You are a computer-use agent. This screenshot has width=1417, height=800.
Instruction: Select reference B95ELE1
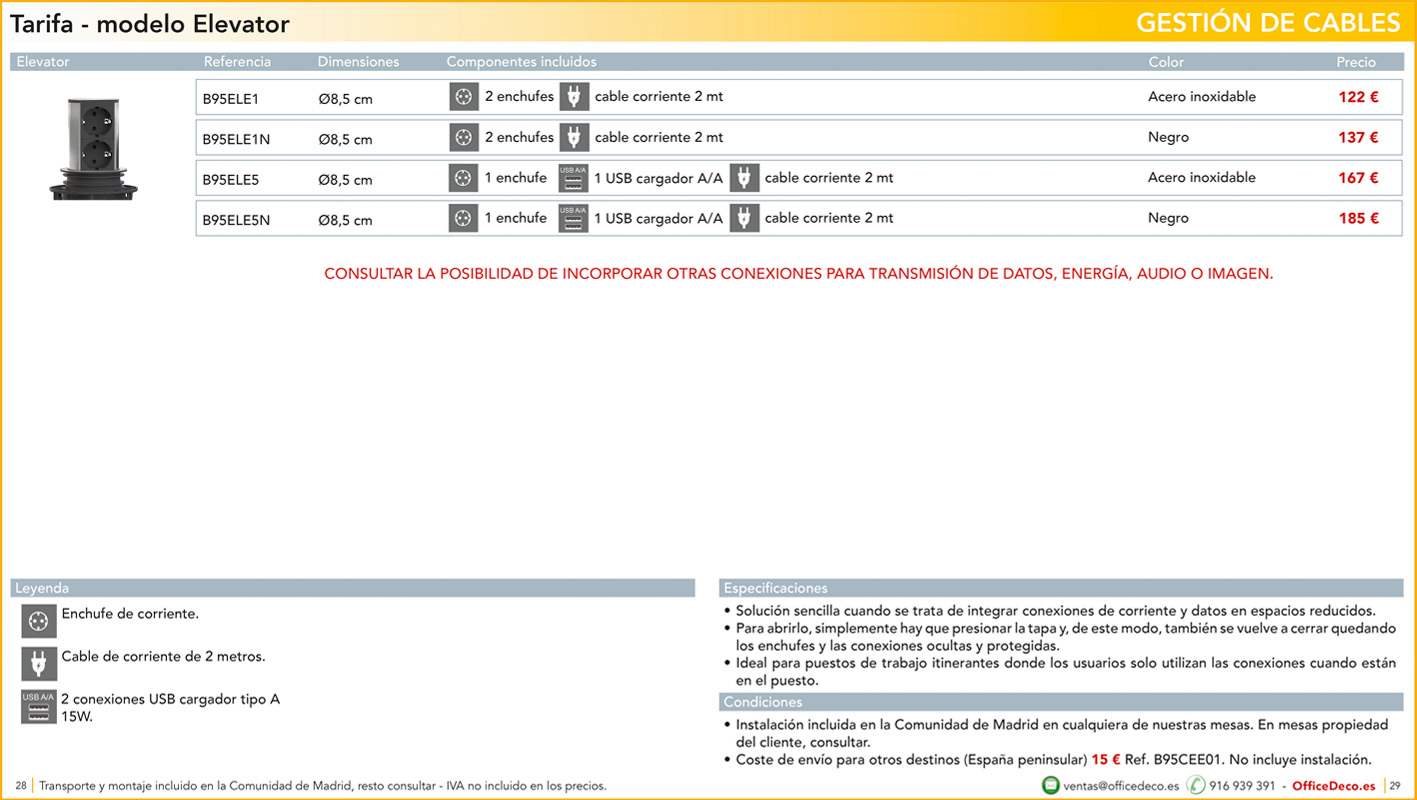(231, 99)
